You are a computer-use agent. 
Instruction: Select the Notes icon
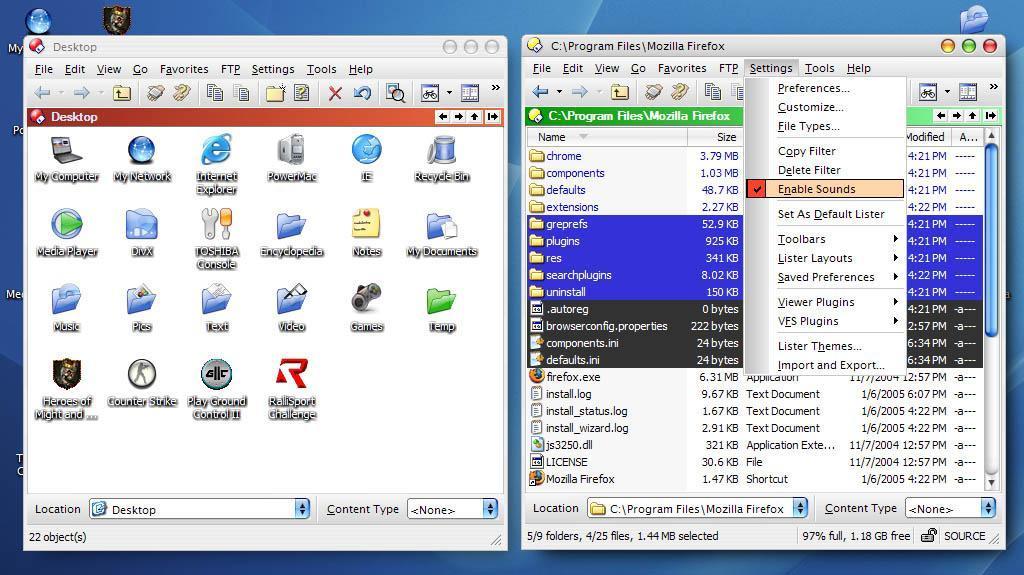(x=366, y=233)
